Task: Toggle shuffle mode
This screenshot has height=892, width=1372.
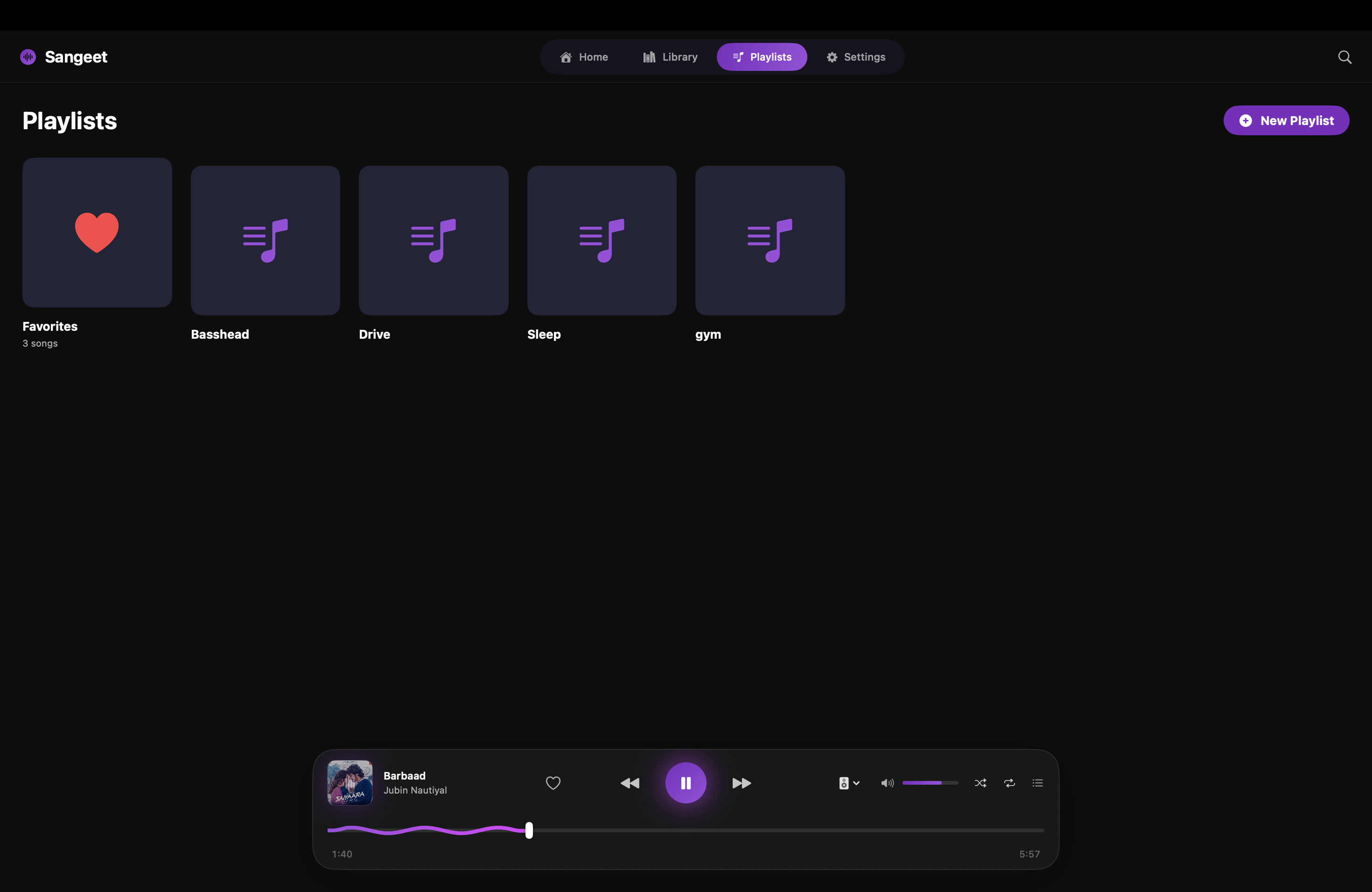Action: (x=980, y=783)
